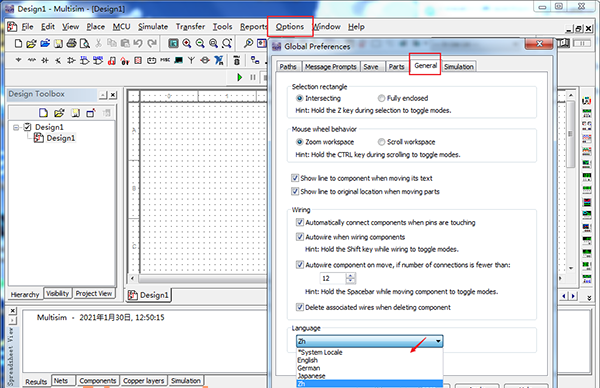Place a Basic resistor component
600x388 pixels.
pos(32,60)
